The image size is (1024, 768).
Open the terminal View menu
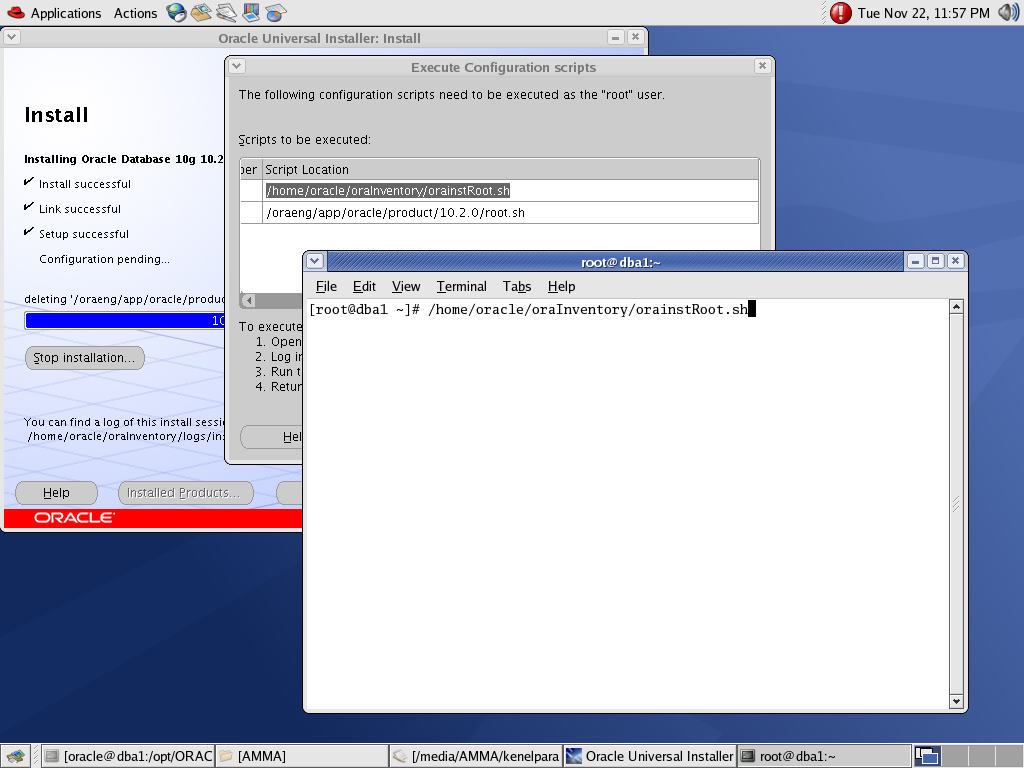tap(406, 286)
